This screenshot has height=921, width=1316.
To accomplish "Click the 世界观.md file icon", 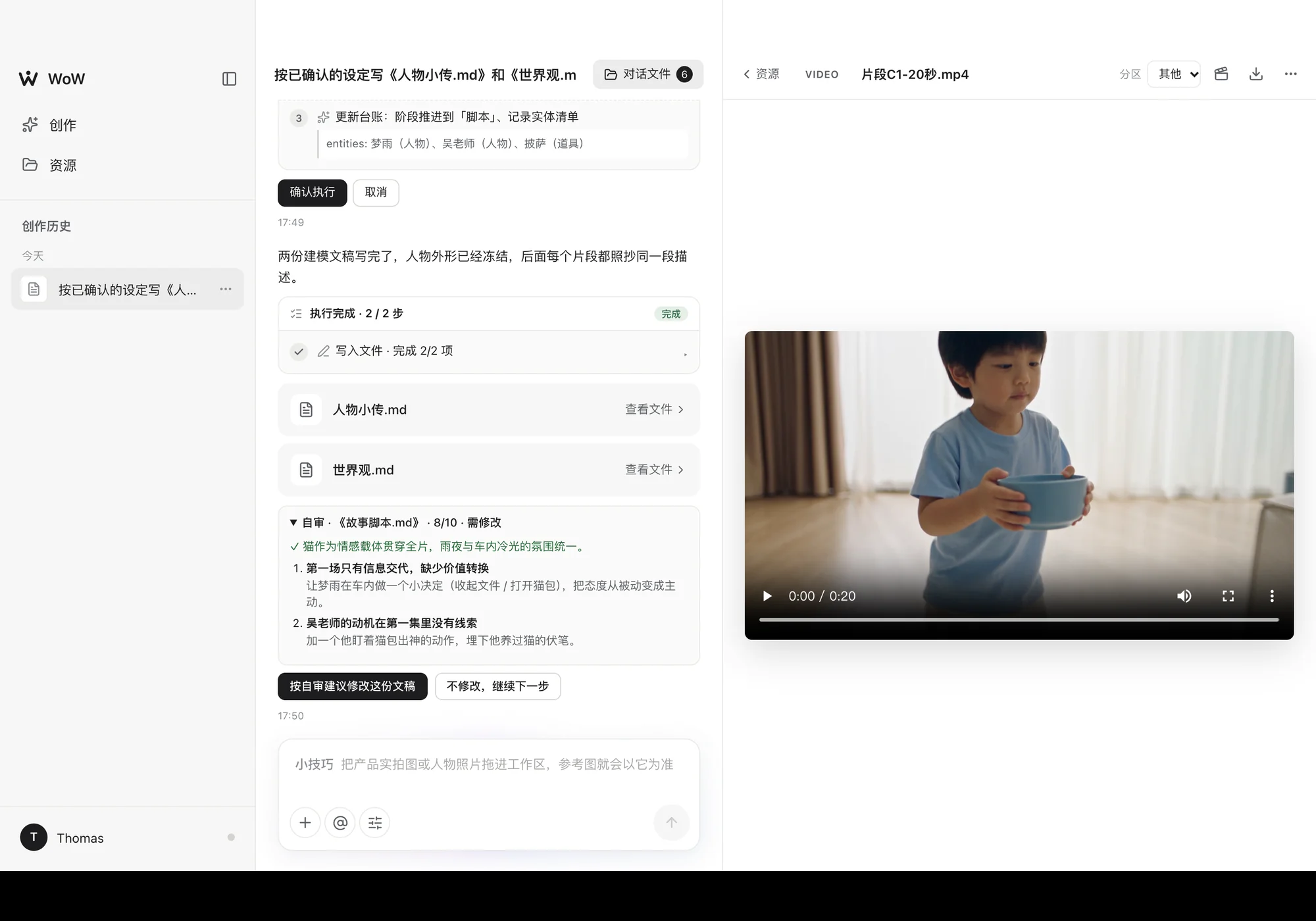I will pos(306,470).
